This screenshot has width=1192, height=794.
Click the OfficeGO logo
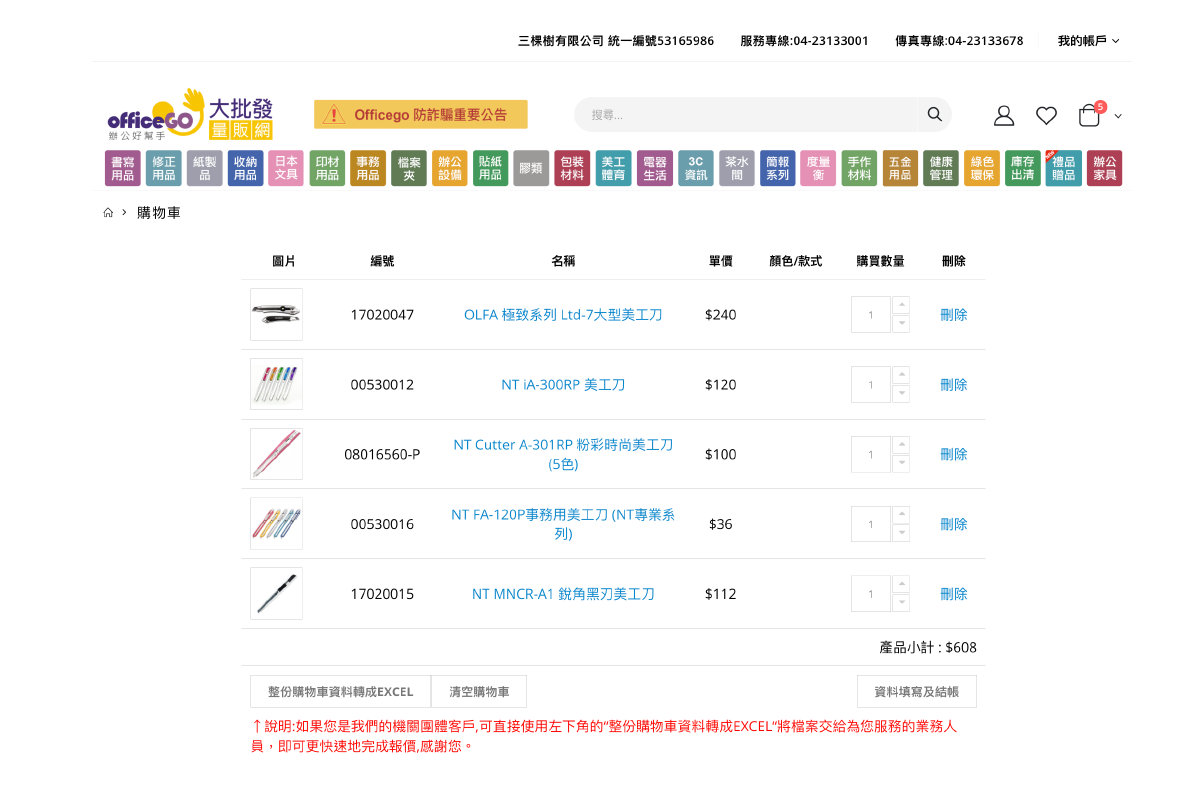pos(190,115)
